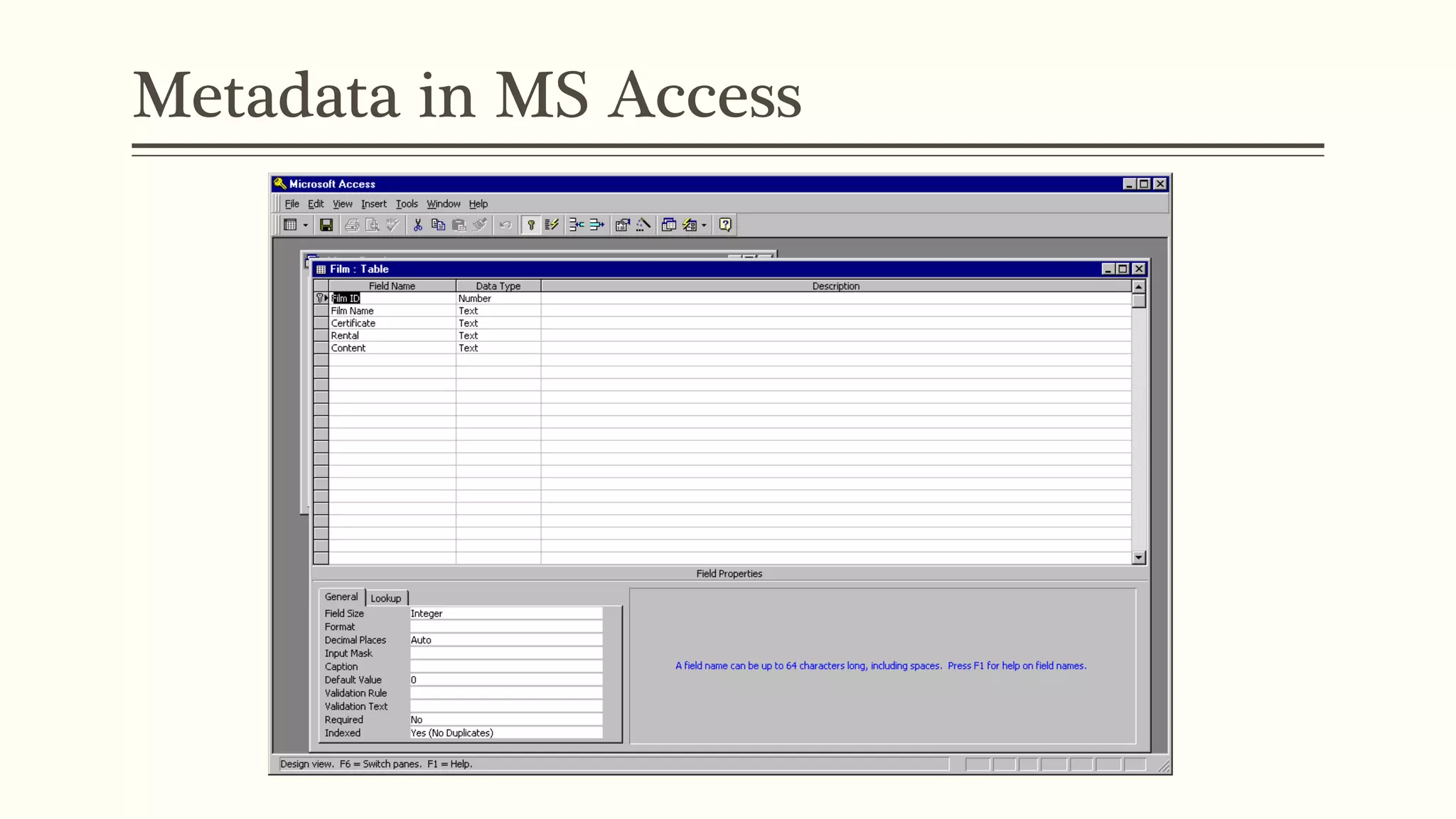
Task: Click the Field Name column header
Action: click(x=392, y=286)
